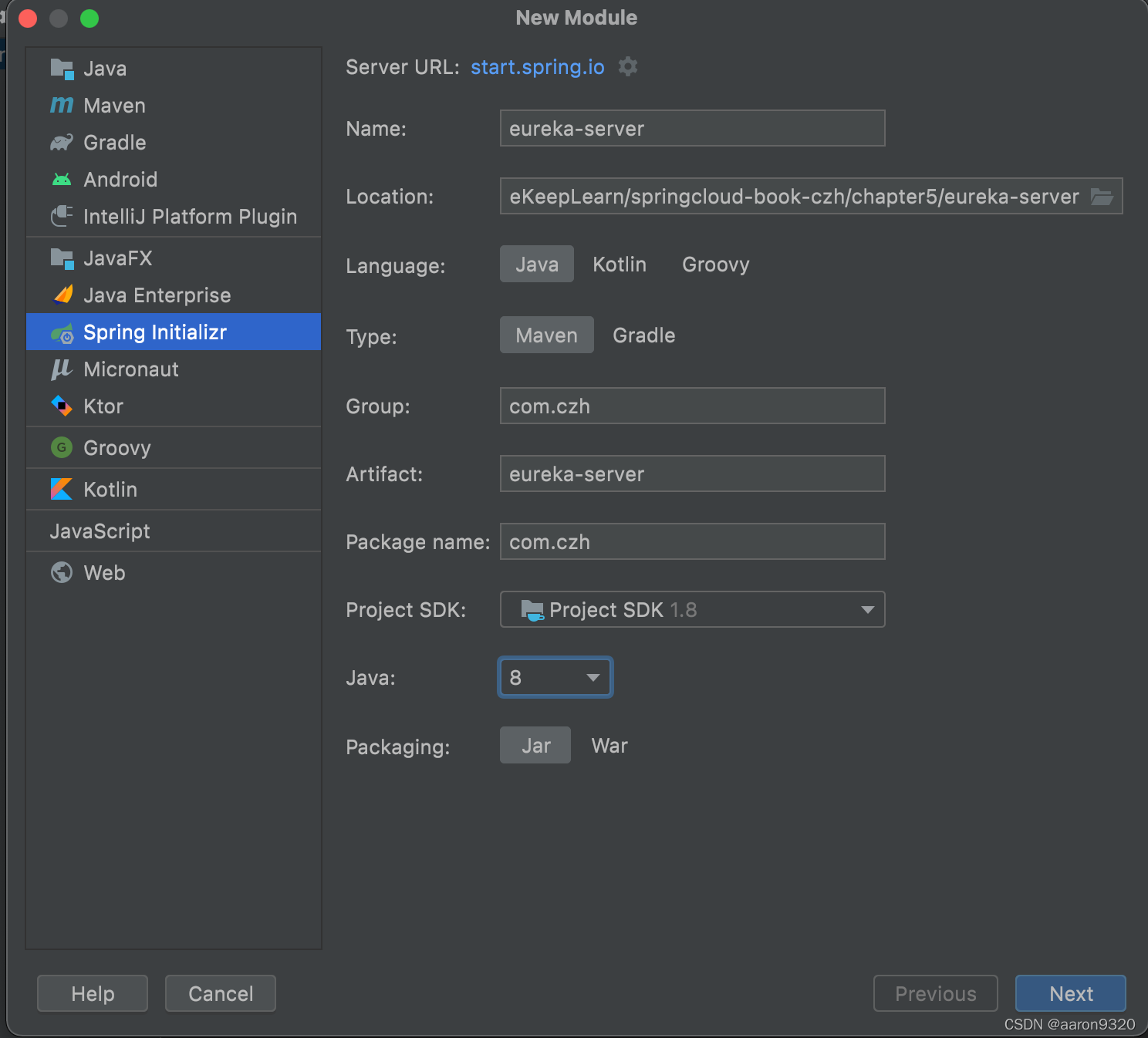Click the Java Enterprise icon
Viewport: 1148px width, 1038px height.
[x=62, y=295]
